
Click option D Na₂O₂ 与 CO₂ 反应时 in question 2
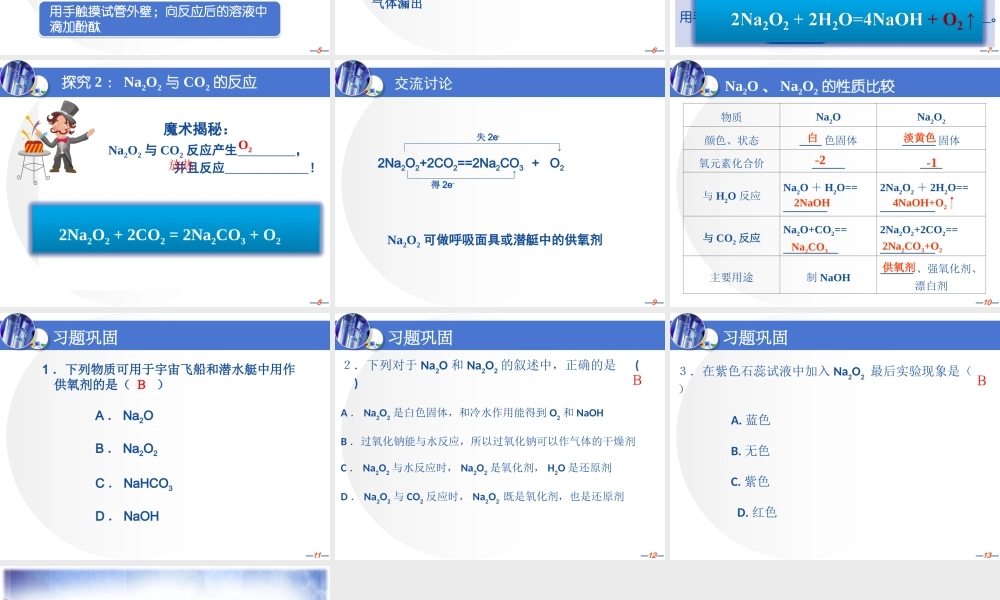tap(482, 497)
